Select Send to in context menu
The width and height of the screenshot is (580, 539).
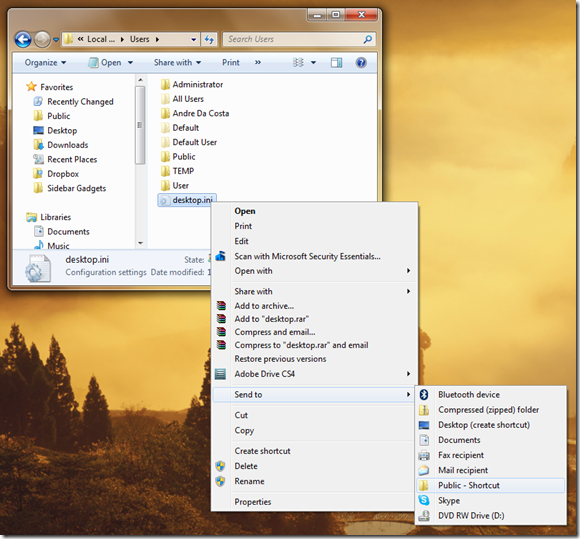[x=314, y=395]
